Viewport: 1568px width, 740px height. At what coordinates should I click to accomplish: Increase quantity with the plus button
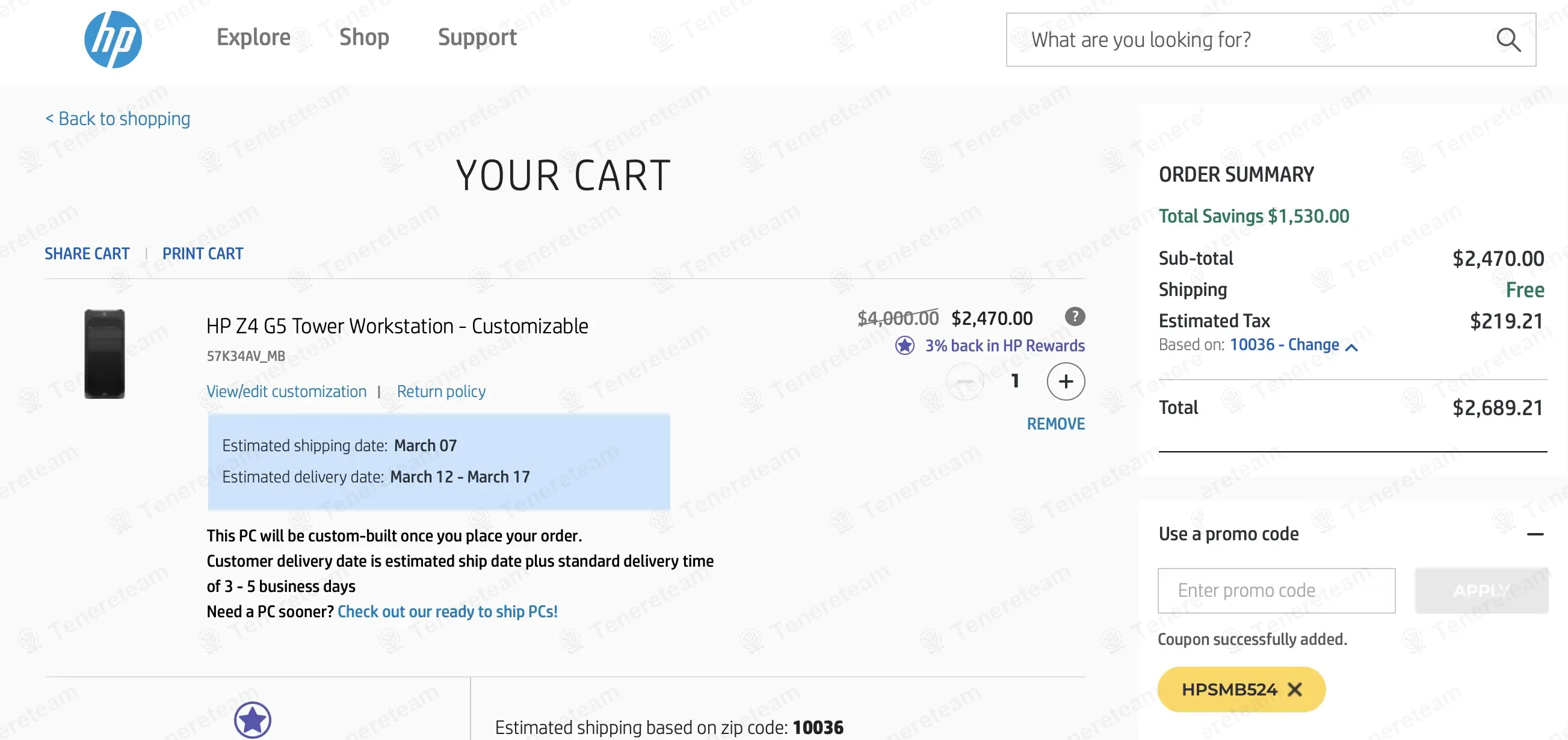pyautogui.click(x=1065, y=381)
